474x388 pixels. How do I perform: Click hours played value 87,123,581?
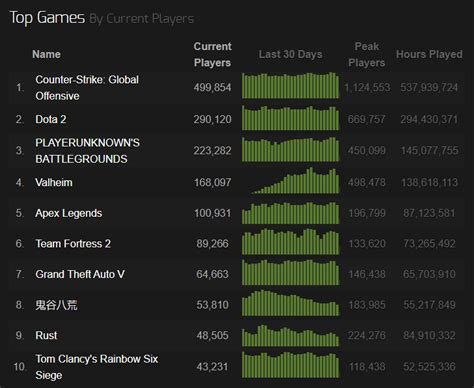tap(429, 213)
